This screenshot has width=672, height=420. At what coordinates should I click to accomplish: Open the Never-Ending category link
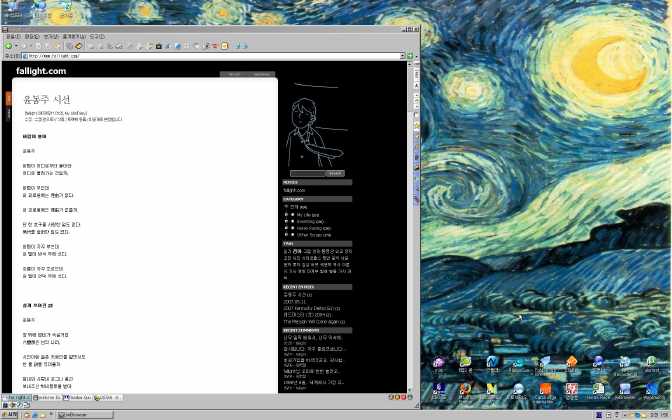point(314,228)
